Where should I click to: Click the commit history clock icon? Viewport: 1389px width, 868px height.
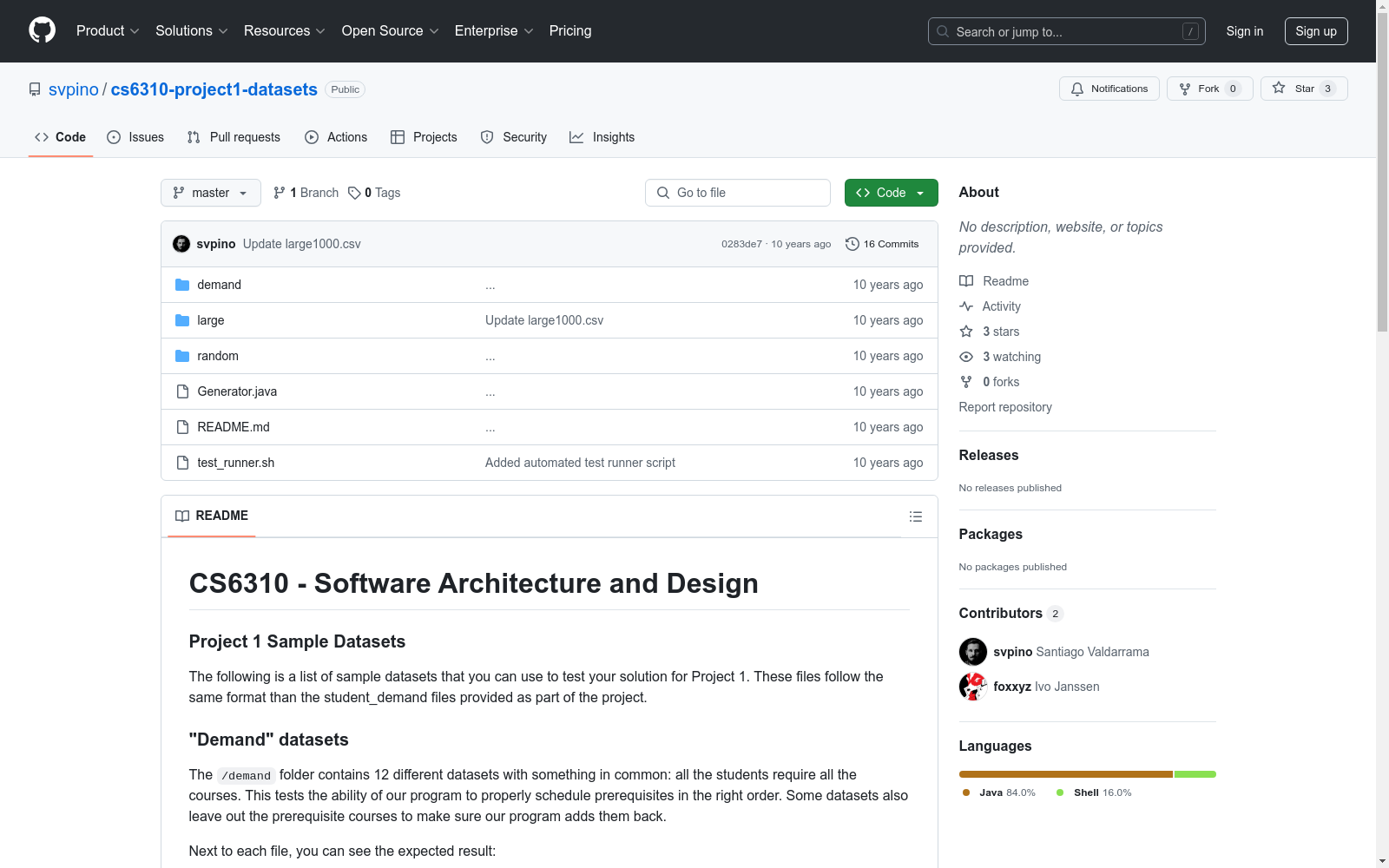coord(852,244)
